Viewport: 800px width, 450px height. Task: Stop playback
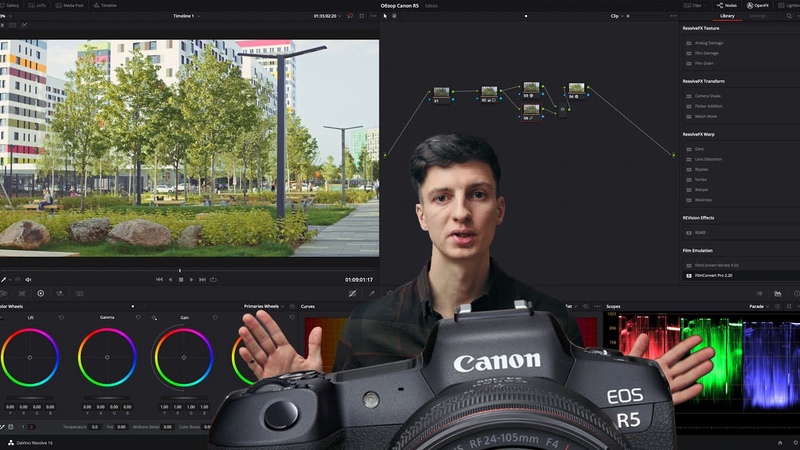pyautogui.click(x=181, y=280)
